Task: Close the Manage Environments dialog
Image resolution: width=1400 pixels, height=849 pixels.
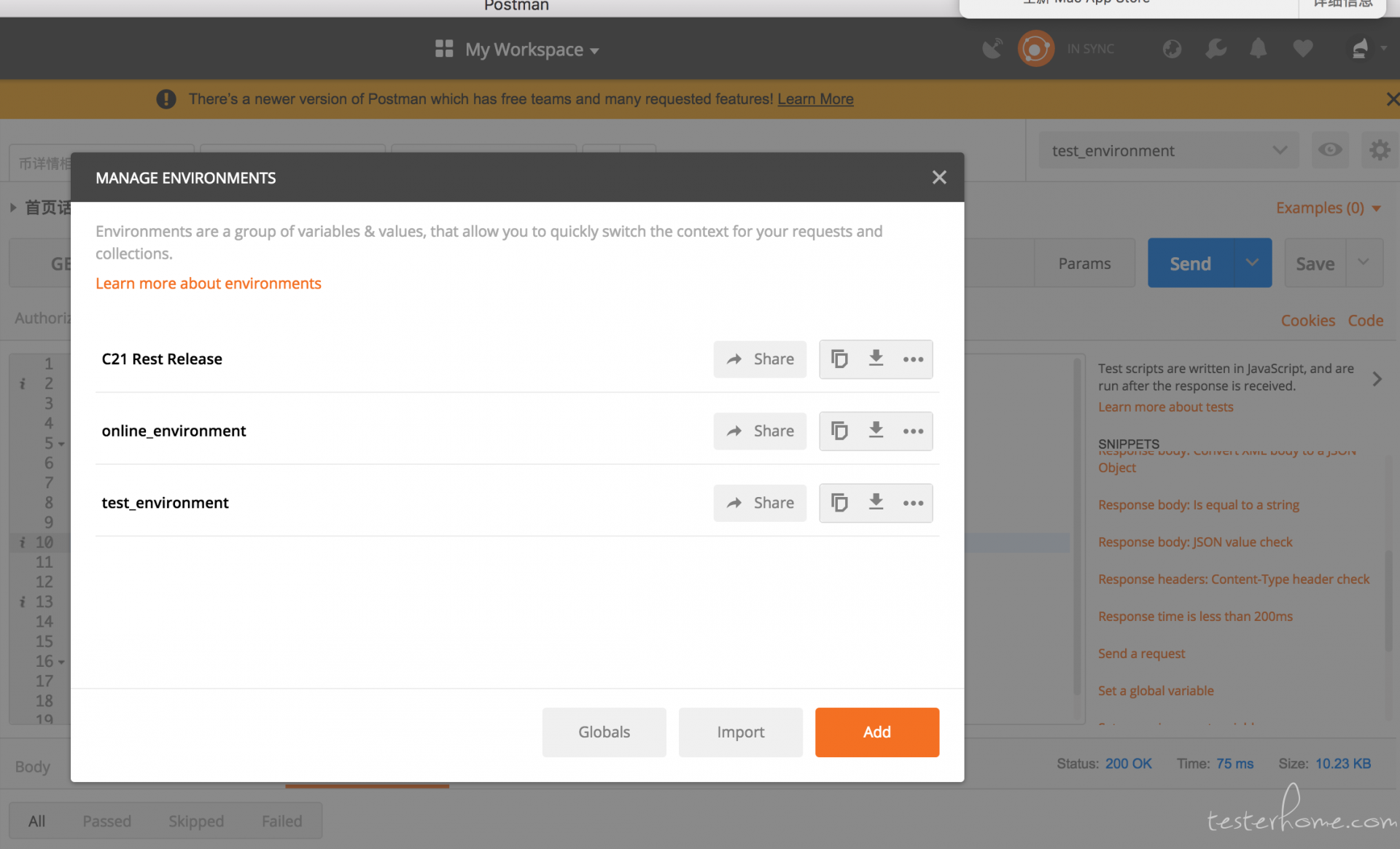Action: (939, 177)
